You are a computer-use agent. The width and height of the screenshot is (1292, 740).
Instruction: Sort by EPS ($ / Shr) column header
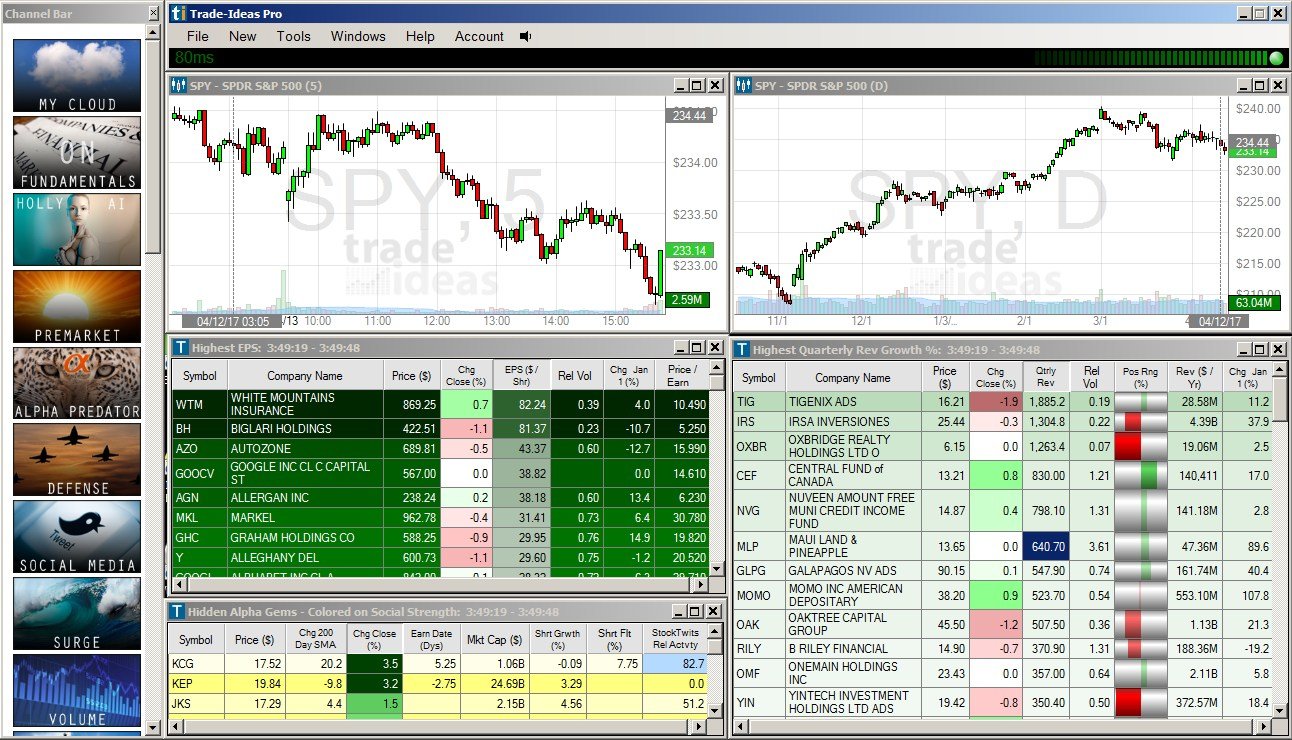[x=521, y=376]
